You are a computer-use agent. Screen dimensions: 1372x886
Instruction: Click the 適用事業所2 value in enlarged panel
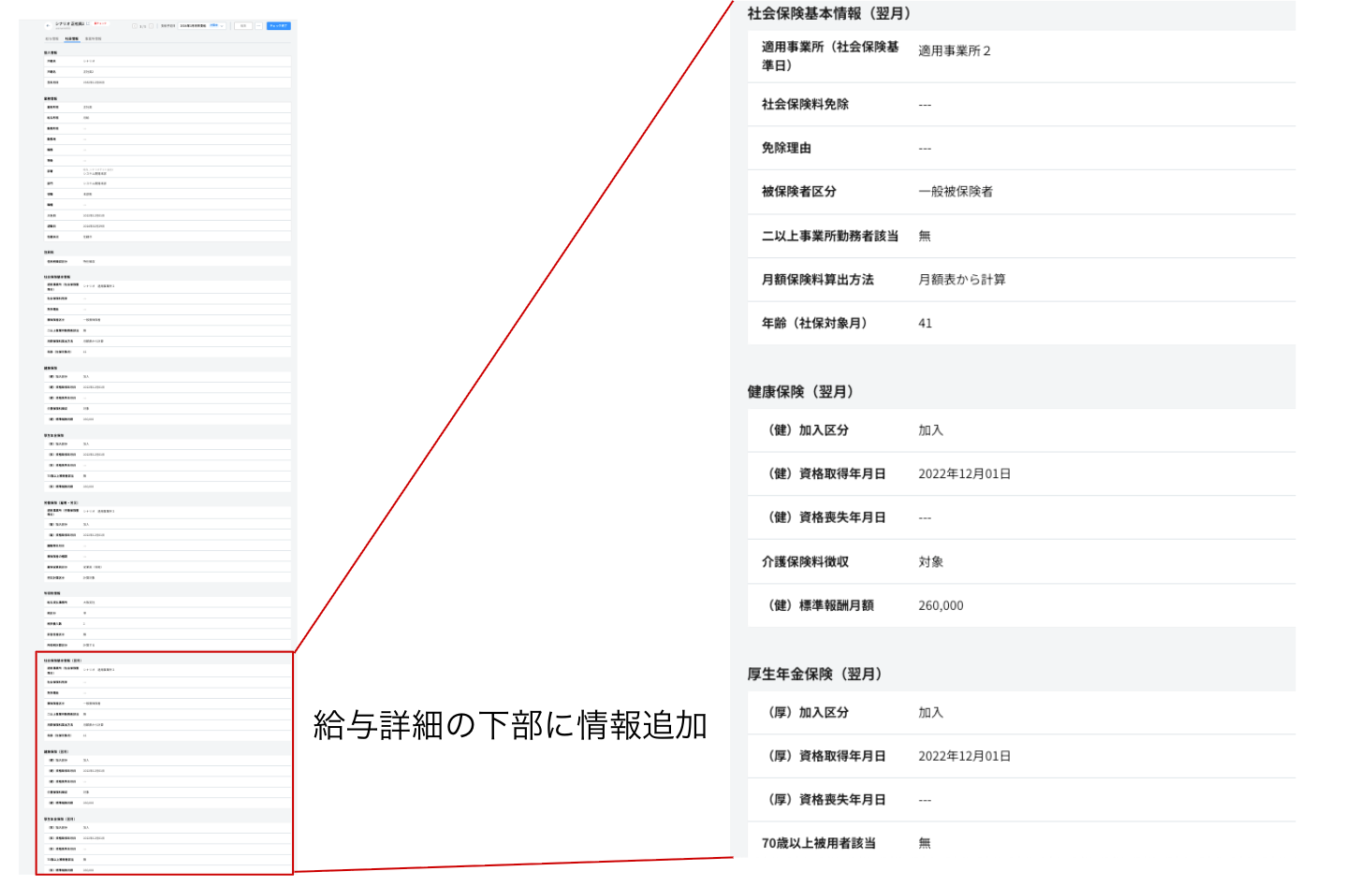point(954,51)
